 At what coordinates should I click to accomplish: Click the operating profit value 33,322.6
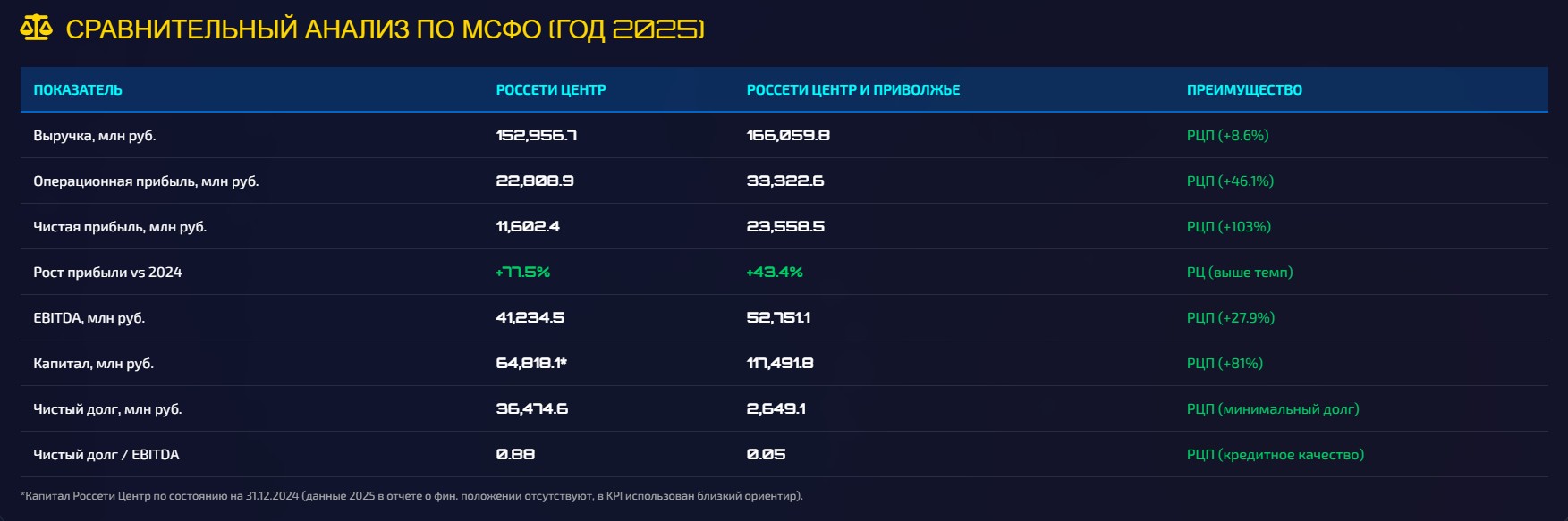click(x=785, y=181)
